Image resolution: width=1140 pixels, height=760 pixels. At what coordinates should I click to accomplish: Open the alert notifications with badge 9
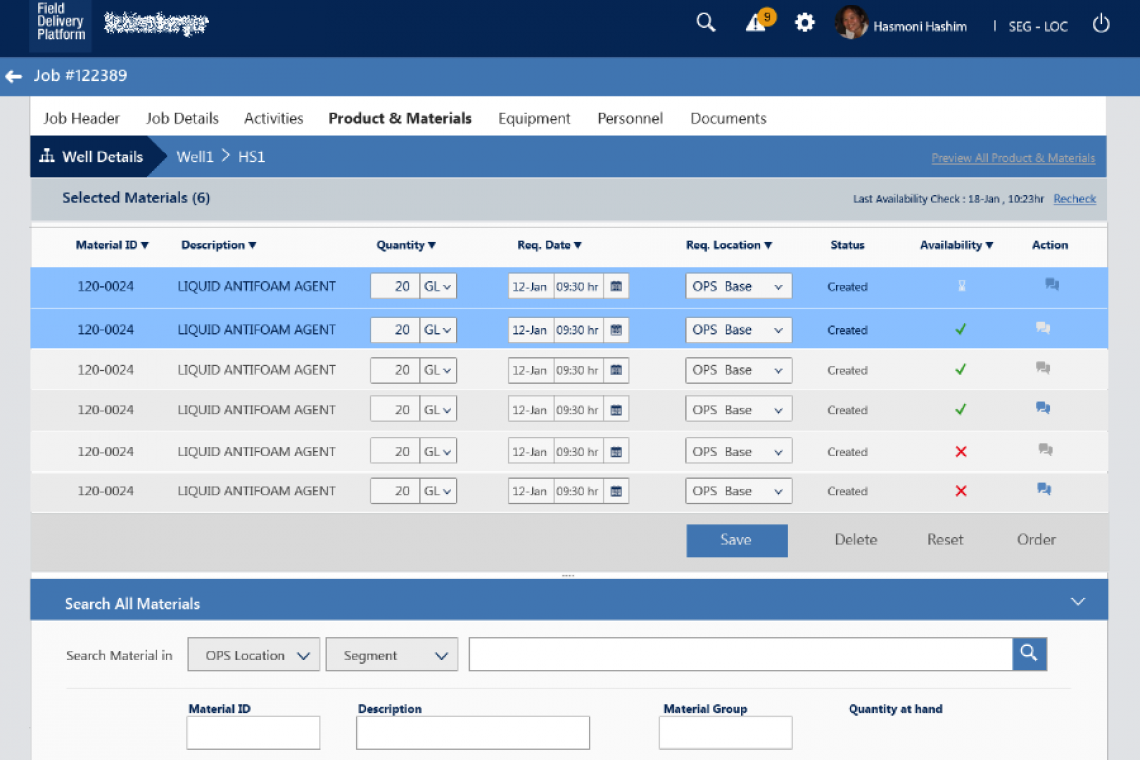pyautogui.click(x=758, y=22)
